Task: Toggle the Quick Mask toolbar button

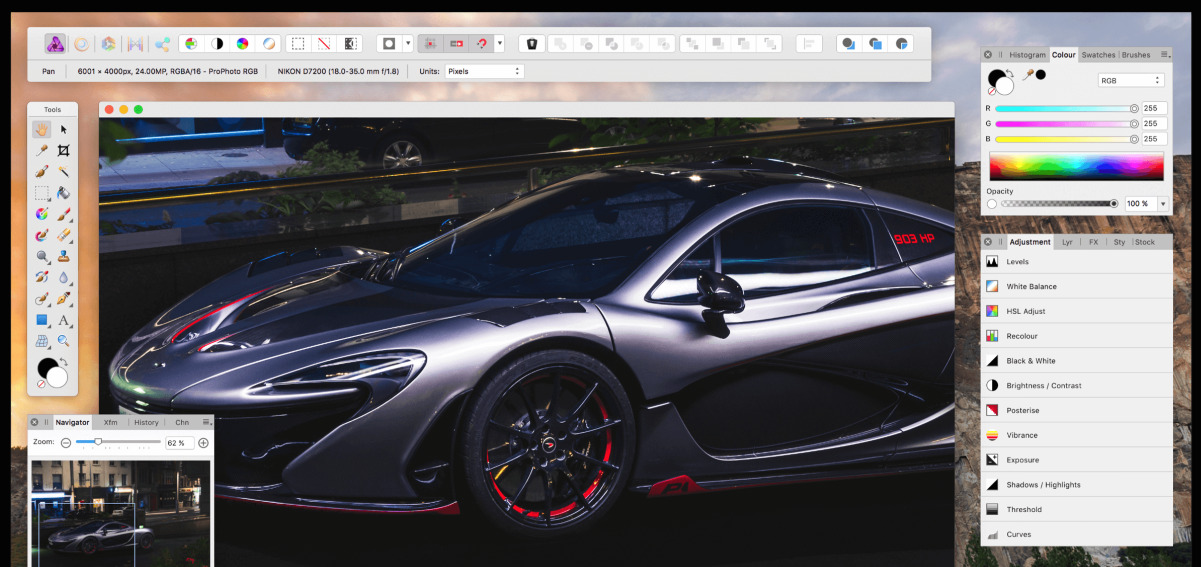Action: coord(389,44)
